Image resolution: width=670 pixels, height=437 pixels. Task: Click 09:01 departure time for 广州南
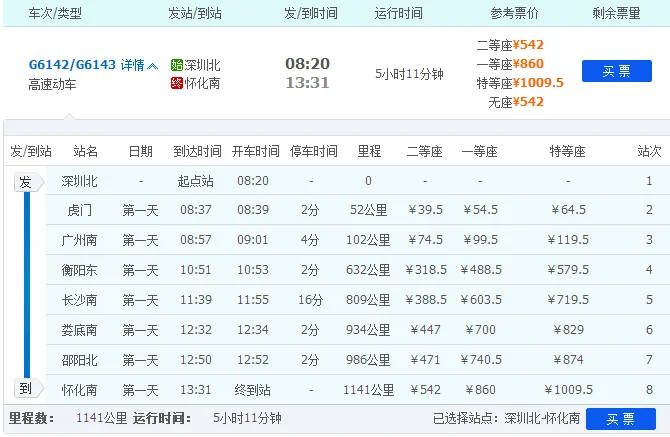(253, 240)
